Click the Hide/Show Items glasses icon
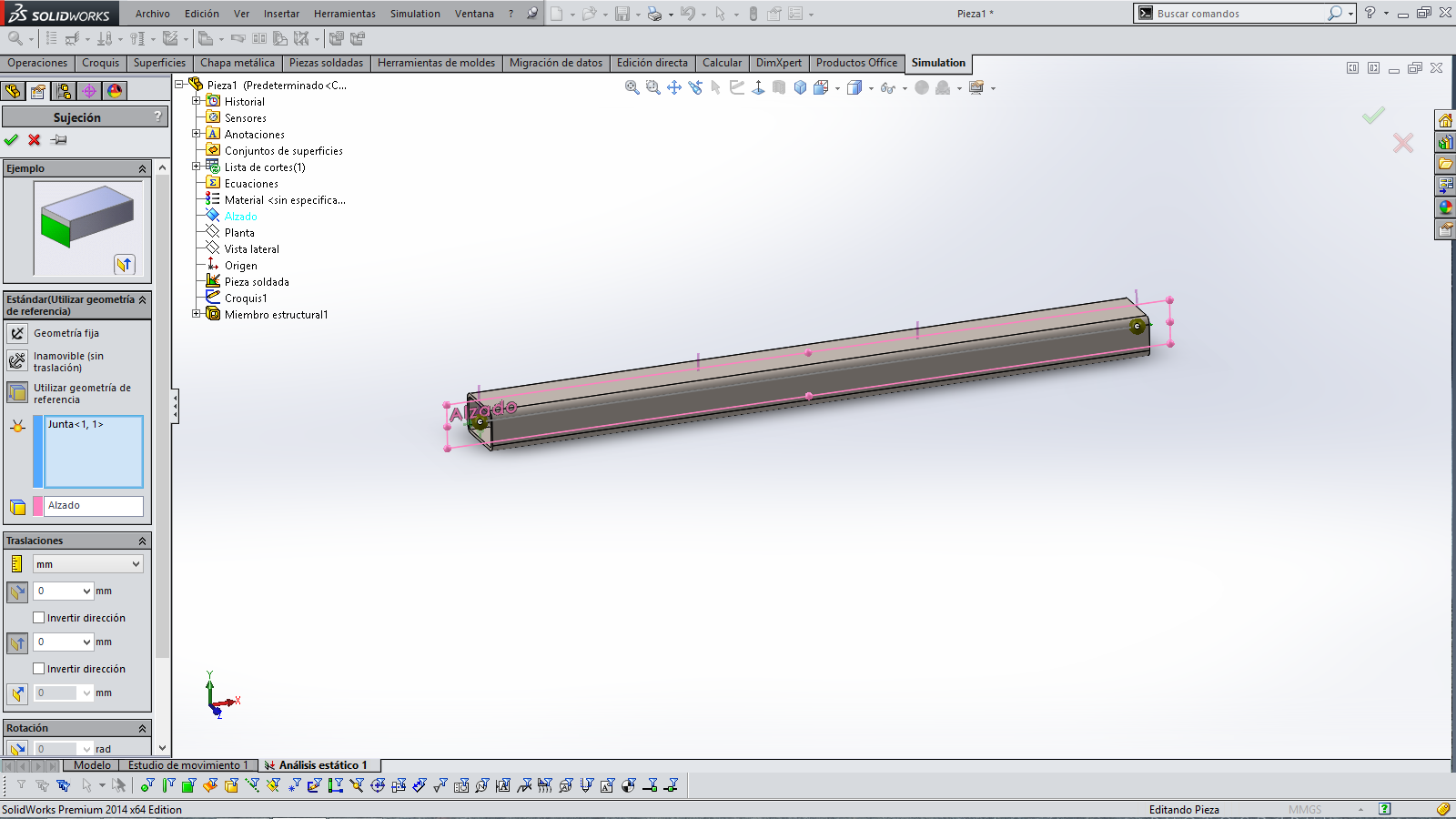Screen dimensions: 1456x819 (x=888, y=87)
